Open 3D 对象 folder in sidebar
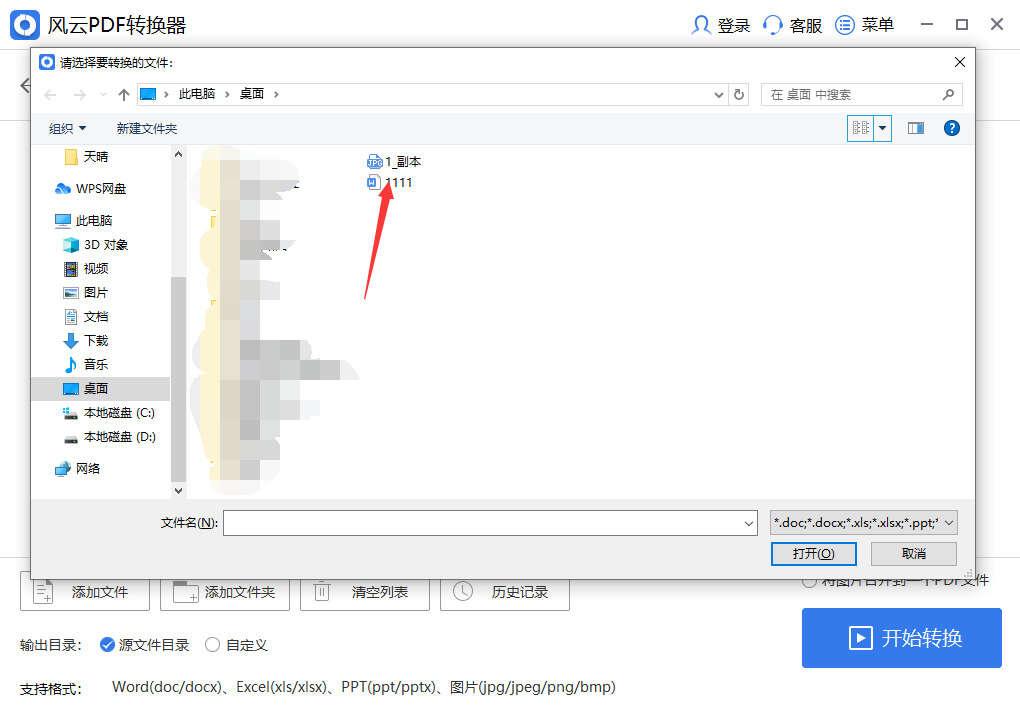This screenshot has width=1020, height=714. coord(96,245)
